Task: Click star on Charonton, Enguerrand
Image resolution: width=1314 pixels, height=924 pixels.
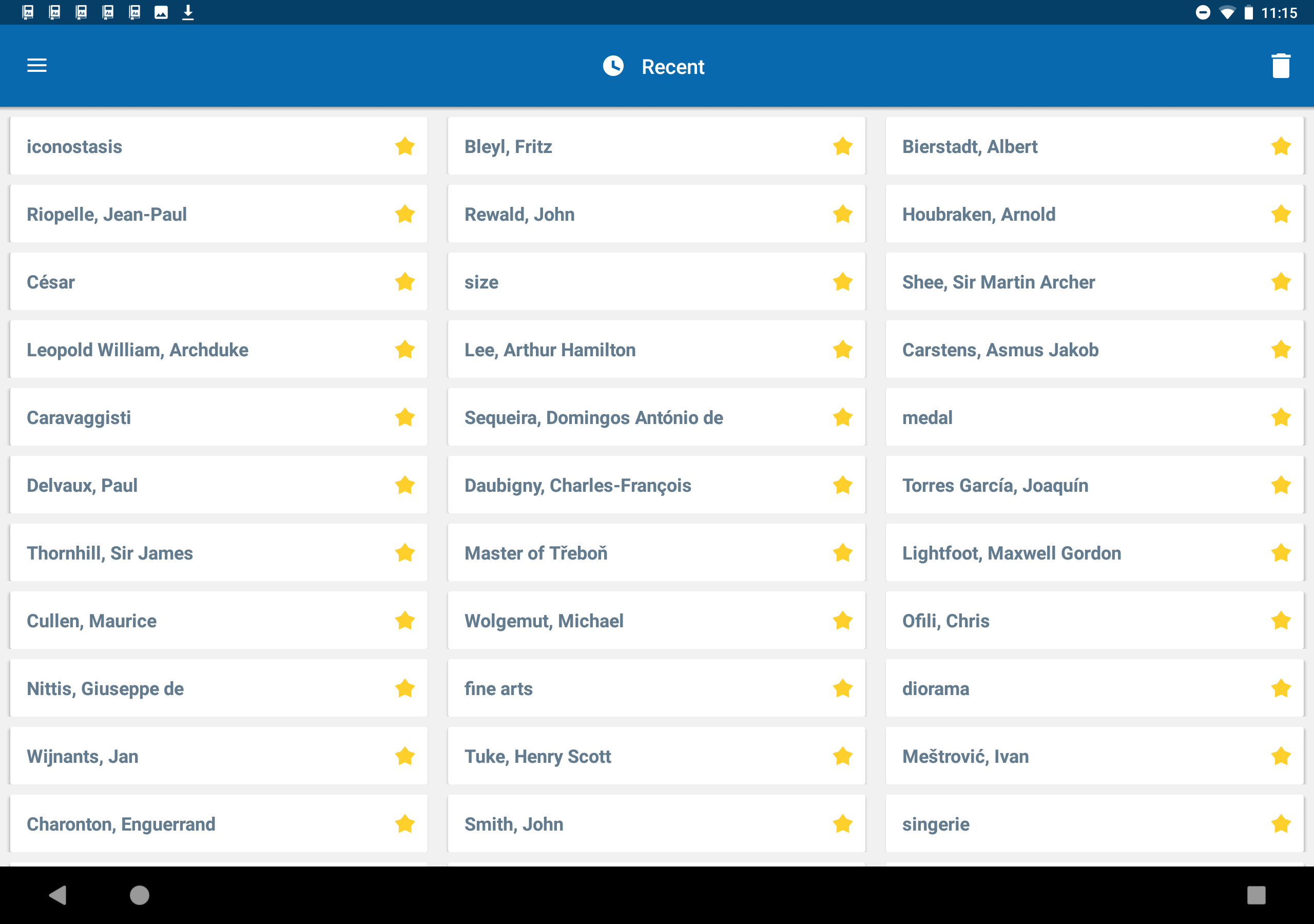Action: tap(404, 824)
